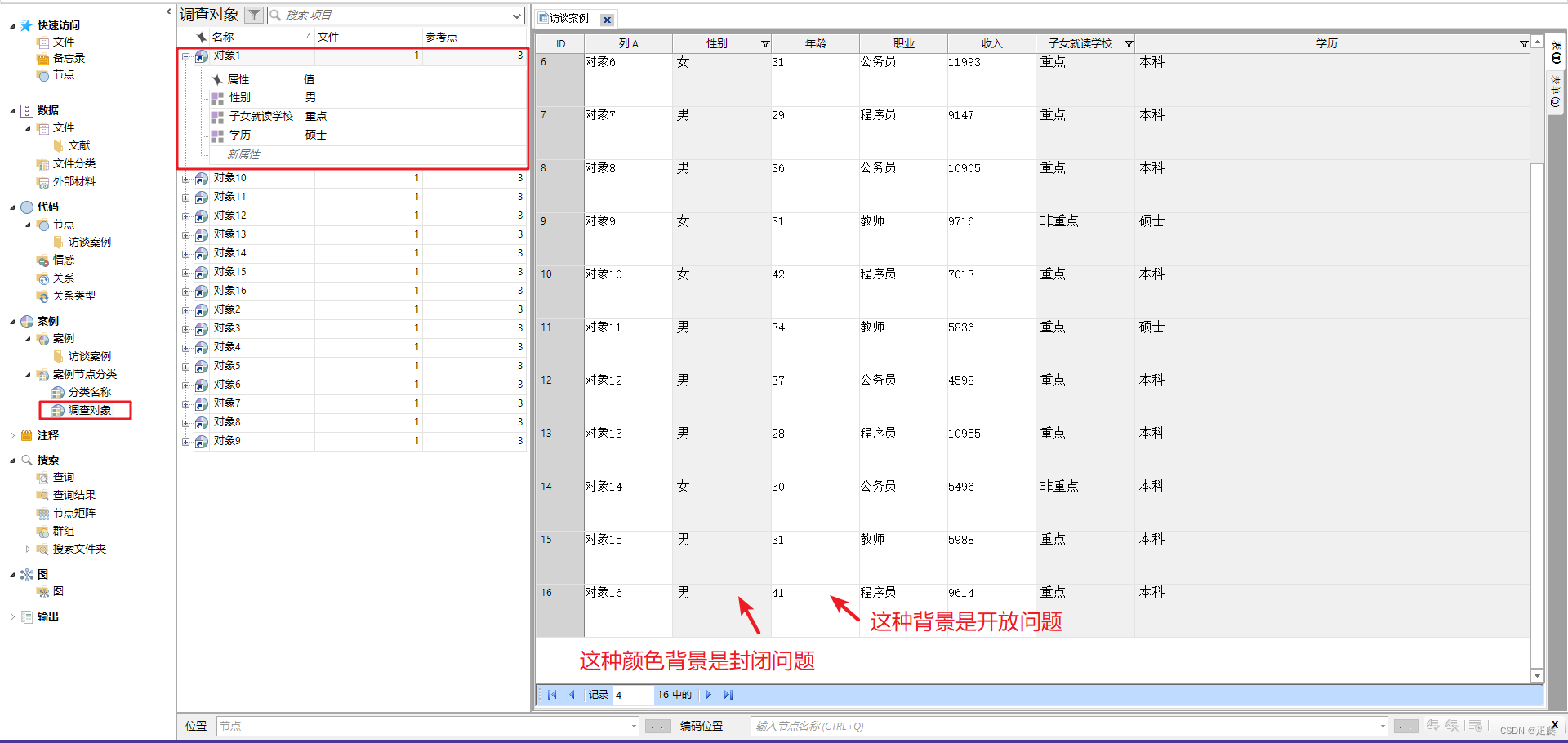Viewport: 1568px width, 743px height.
Task: Open the 备忘录 item in quick access
Action: 69,59
